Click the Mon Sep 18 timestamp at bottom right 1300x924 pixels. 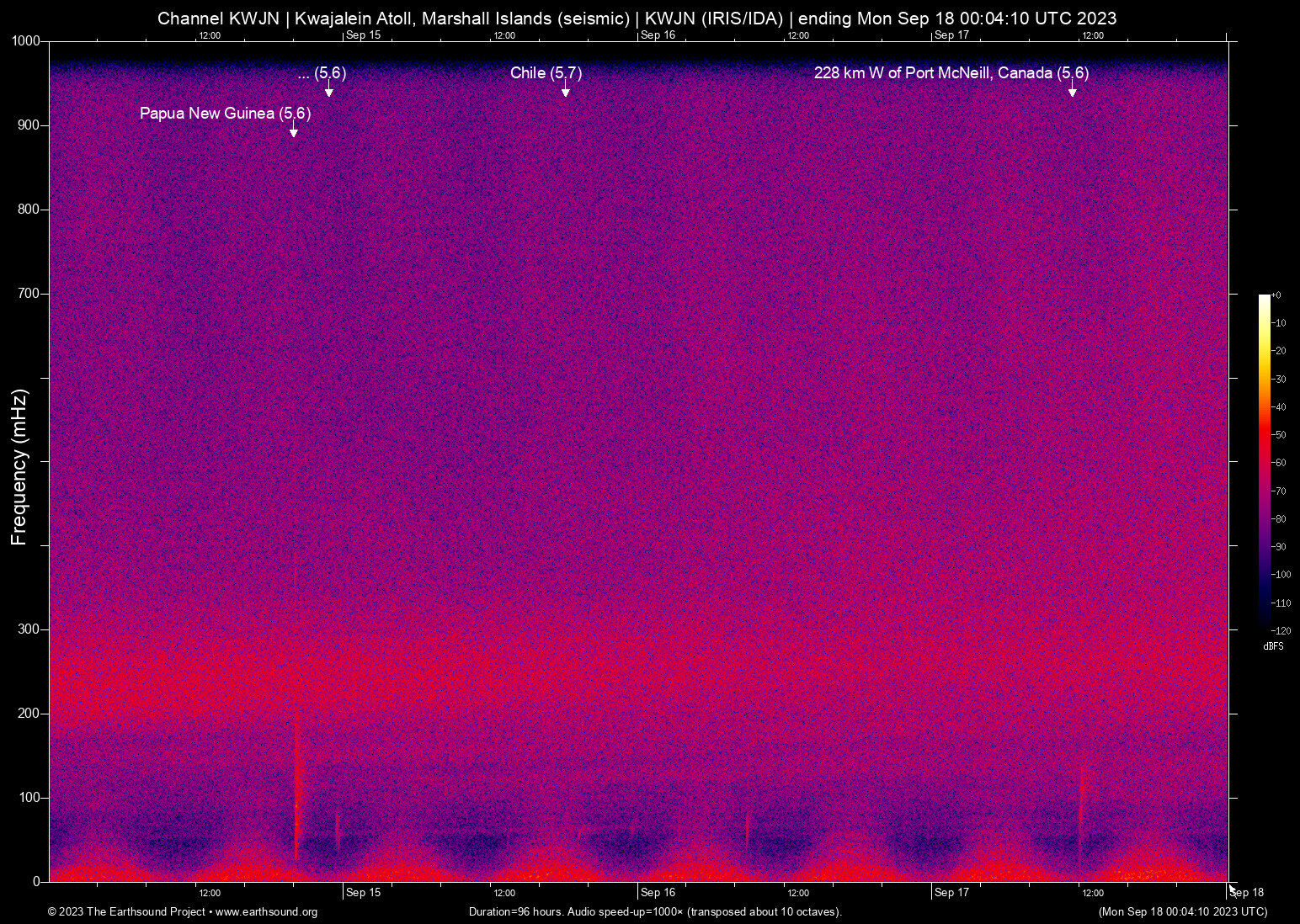[x=1182, y=912]
